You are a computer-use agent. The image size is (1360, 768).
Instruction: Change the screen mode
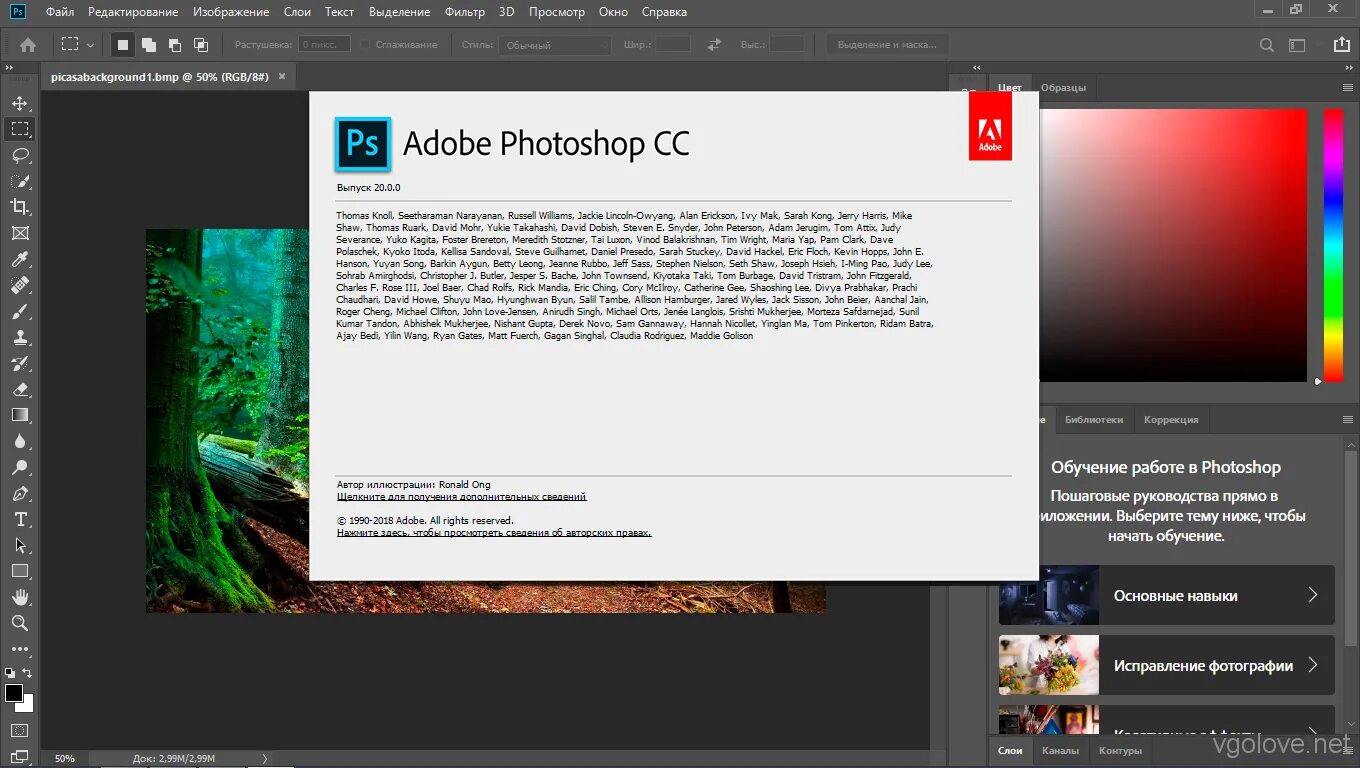click(x=20, y=756)
